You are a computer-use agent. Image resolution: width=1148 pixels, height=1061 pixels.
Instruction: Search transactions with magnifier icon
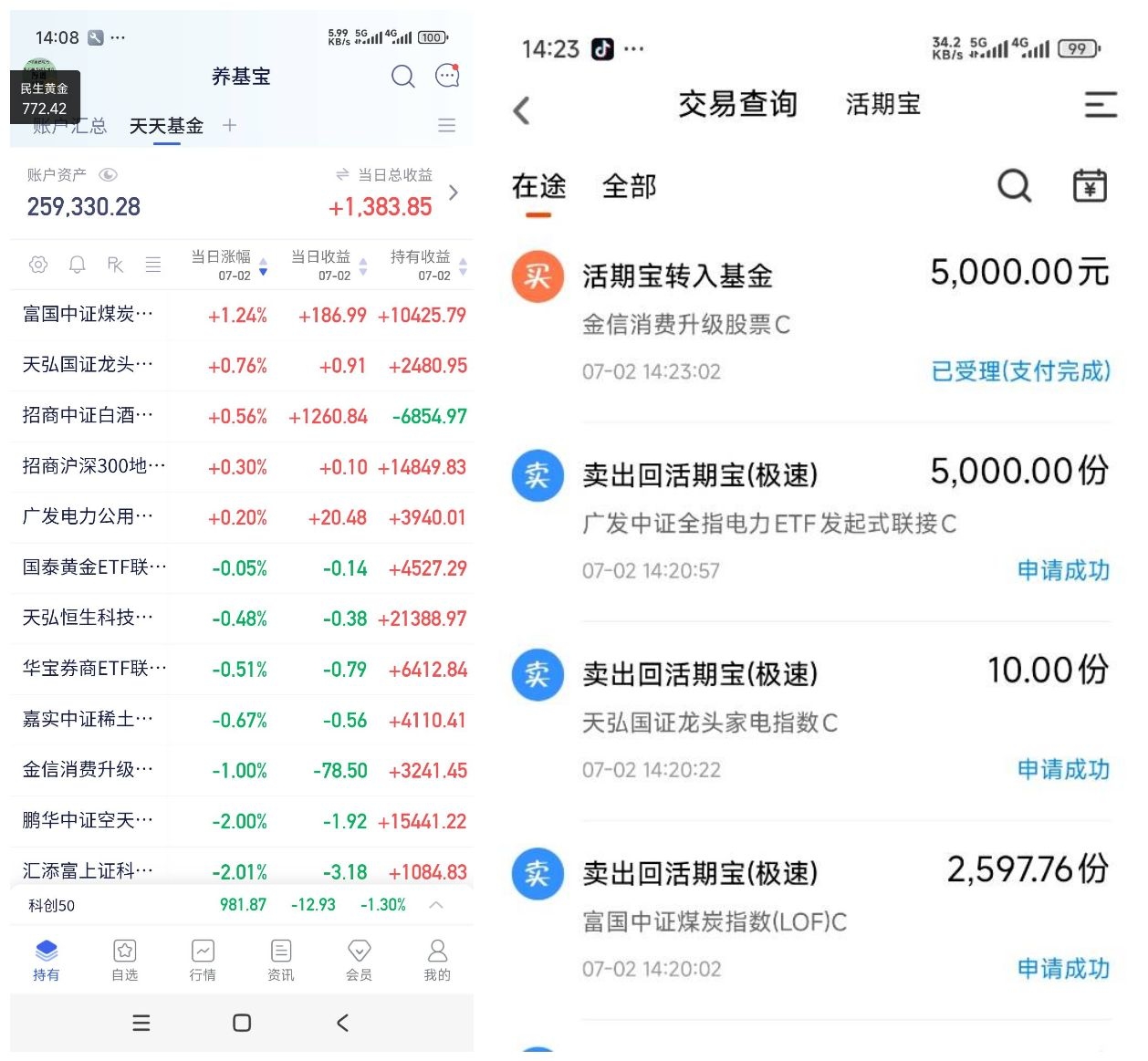pyautogui.click(x=1014, y=185)
